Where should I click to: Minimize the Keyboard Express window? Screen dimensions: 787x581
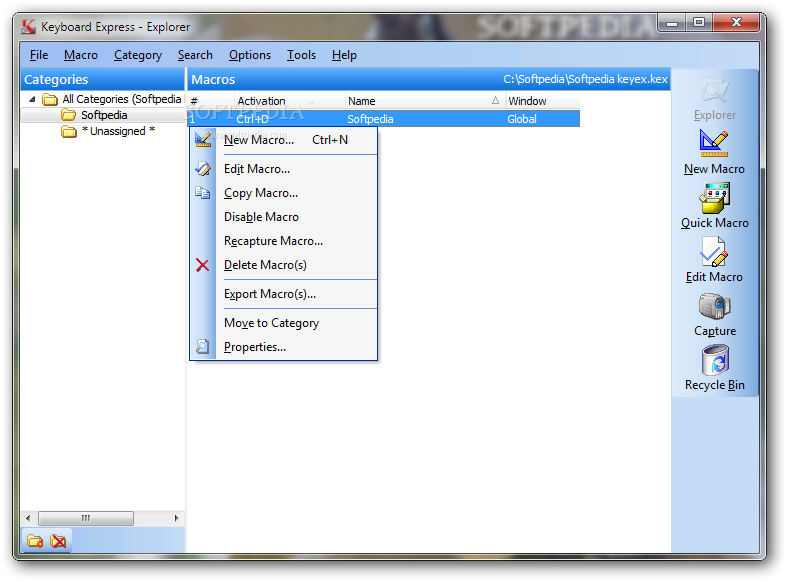673,23
